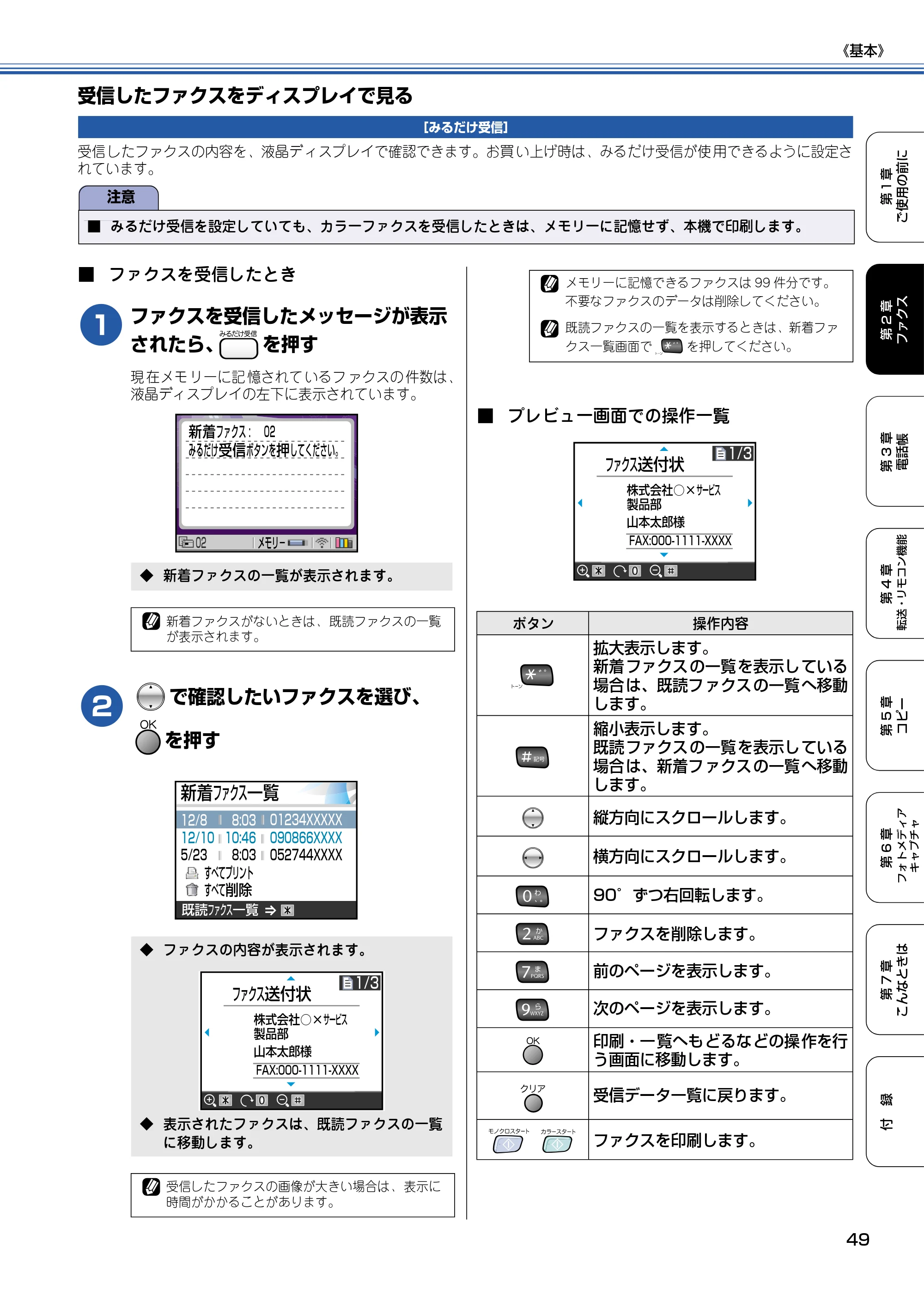The height and width of the screenshot is (1308, 924).
Task: Open the 第1章 ご使用の前に side tab
Action: pyautogui.click(x=894, y=187)
